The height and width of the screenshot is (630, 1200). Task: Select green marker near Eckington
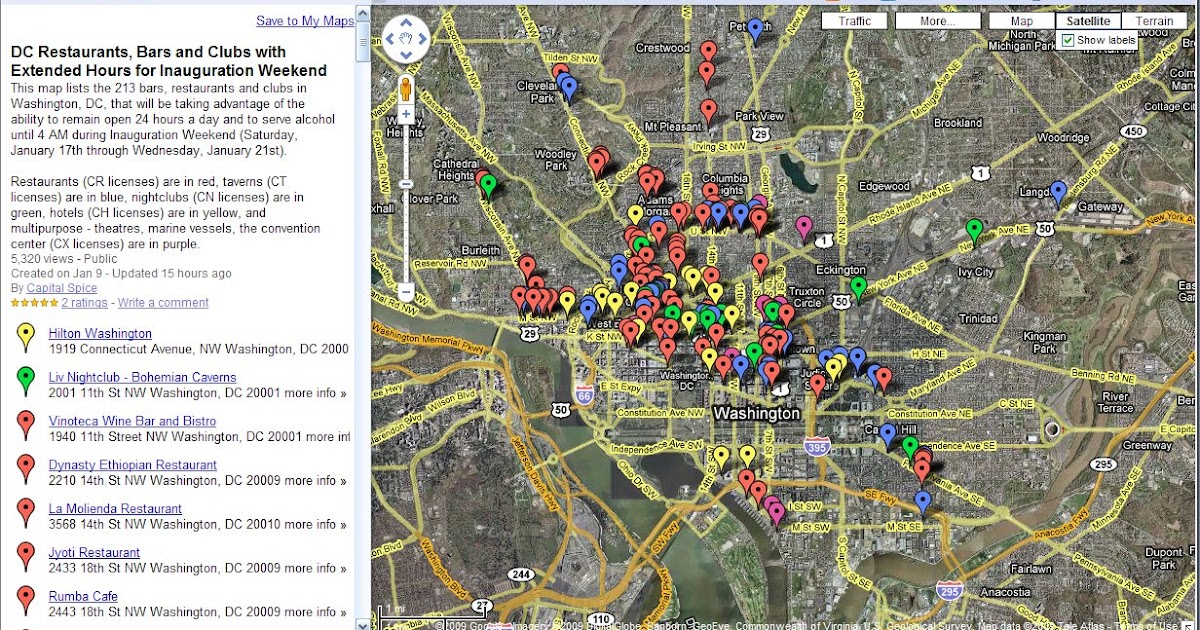(x=858, y=288)
